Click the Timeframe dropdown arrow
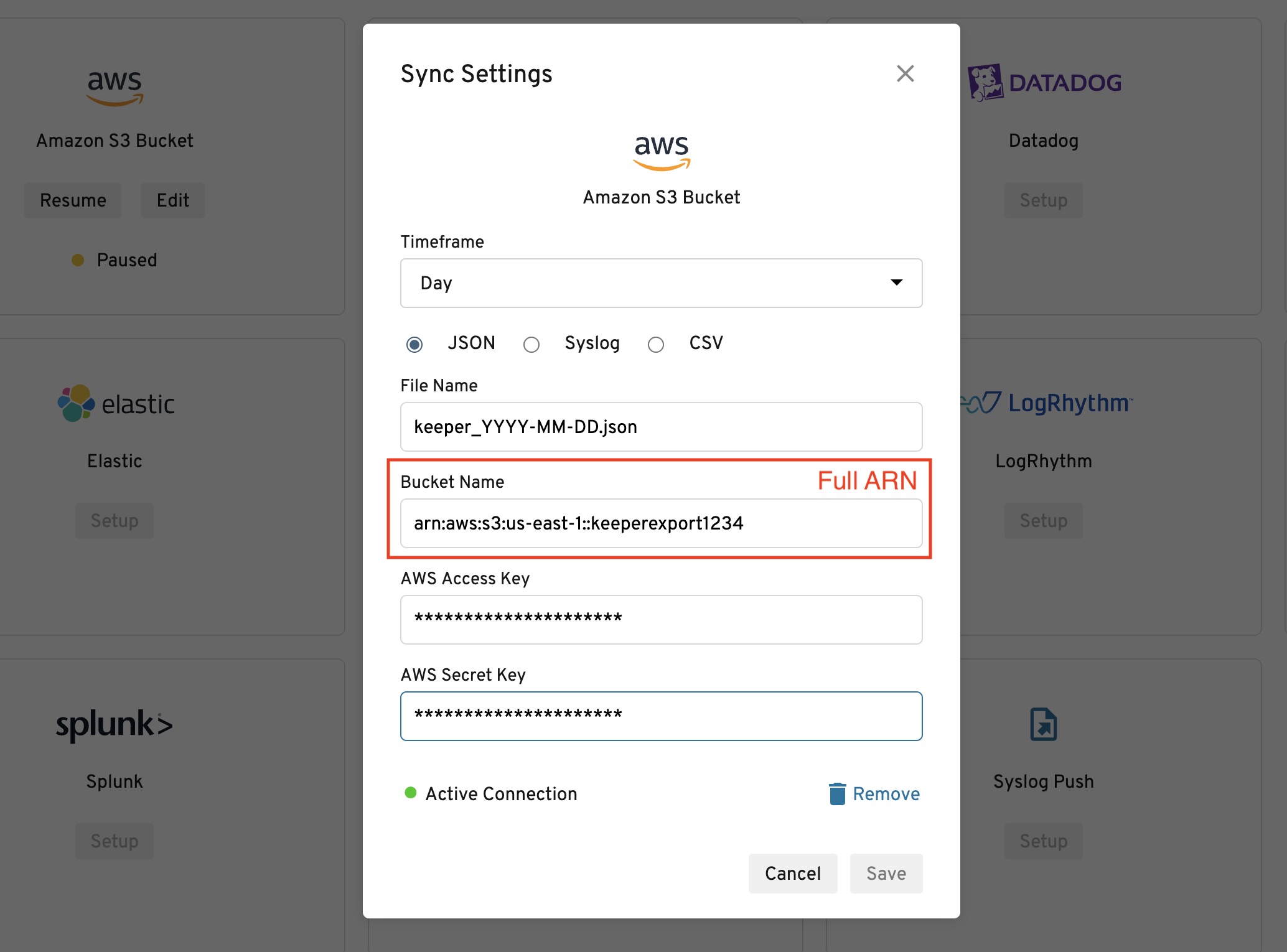Image resolution: width=1287 pixels, height=952 pixels. 896,282
